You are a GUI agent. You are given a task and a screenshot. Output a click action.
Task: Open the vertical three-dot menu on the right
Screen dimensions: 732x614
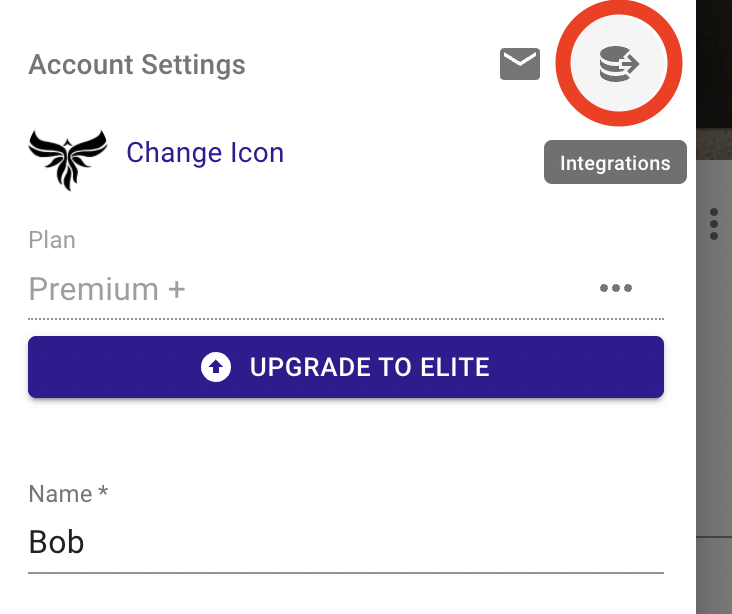coord(714,224)
